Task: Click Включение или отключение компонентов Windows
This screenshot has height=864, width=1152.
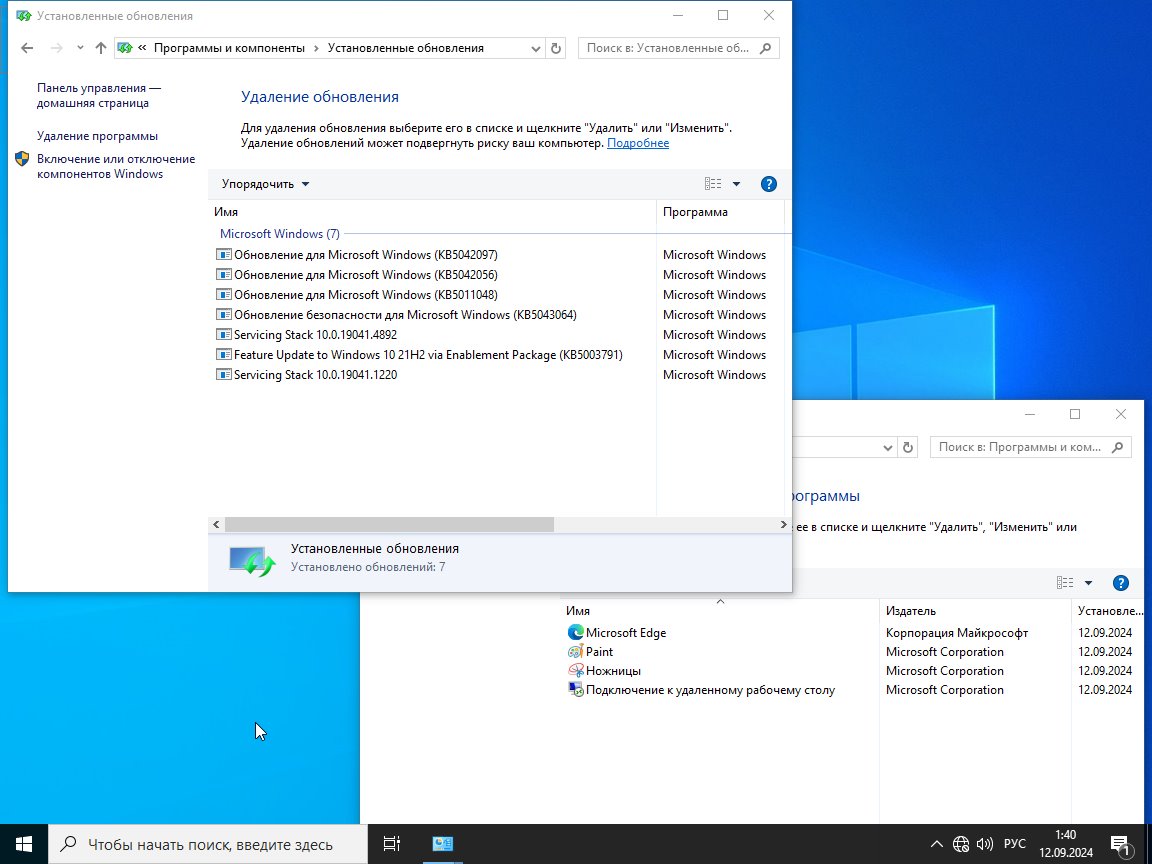Action: point(116,166)
